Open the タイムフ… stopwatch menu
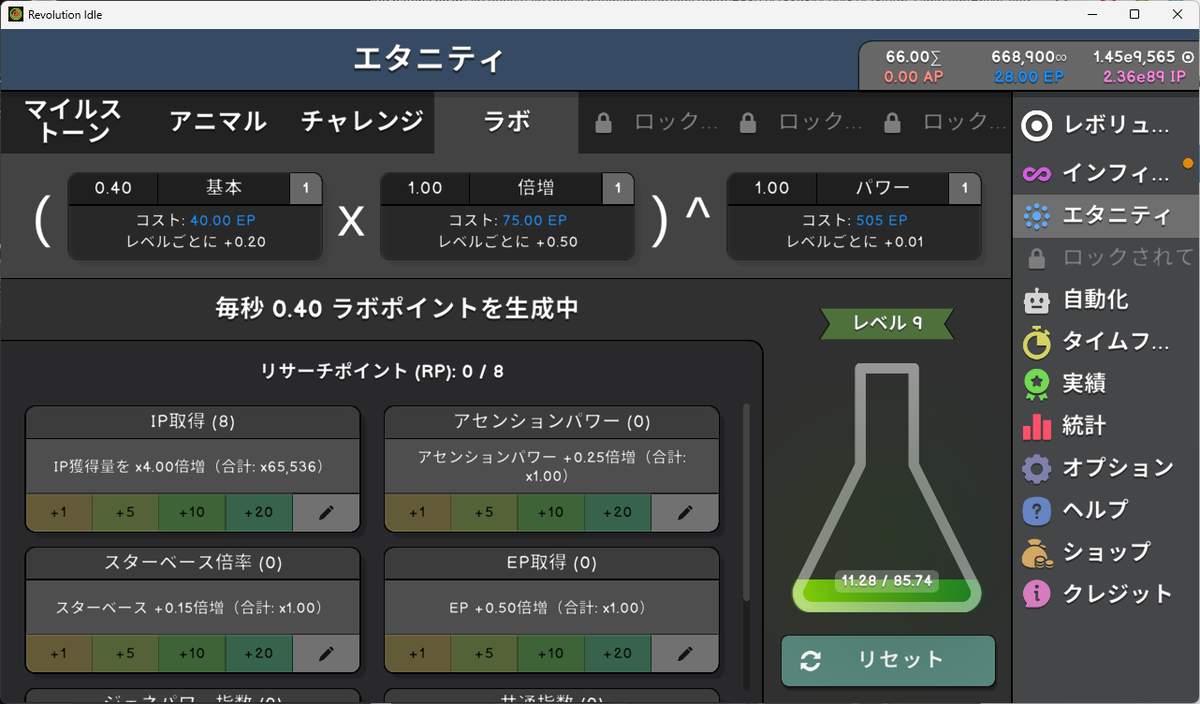 coord(1105,342)
